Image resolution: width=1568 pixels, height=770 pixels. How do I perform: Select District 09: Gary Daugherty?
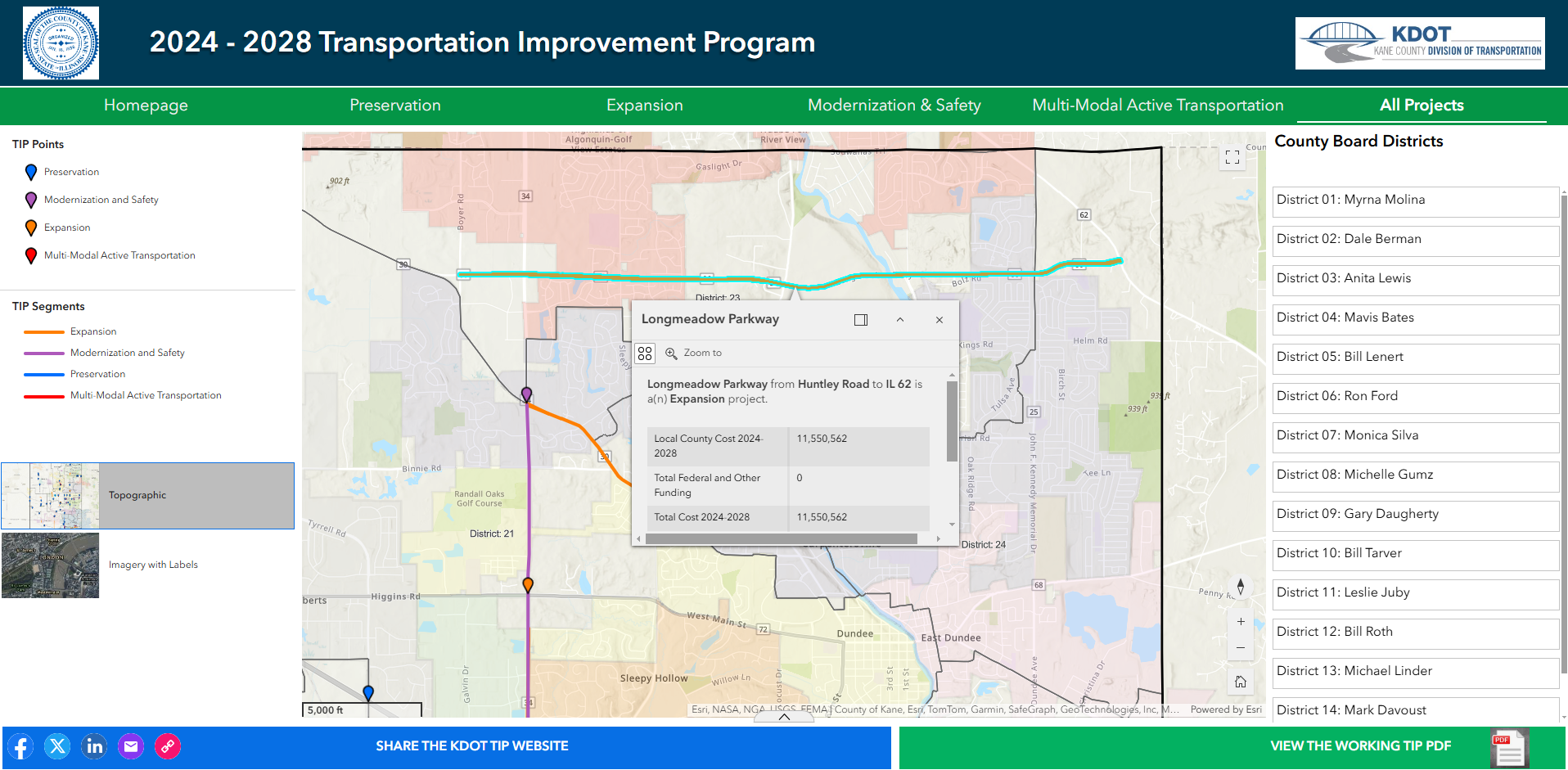coord(1415,516)
